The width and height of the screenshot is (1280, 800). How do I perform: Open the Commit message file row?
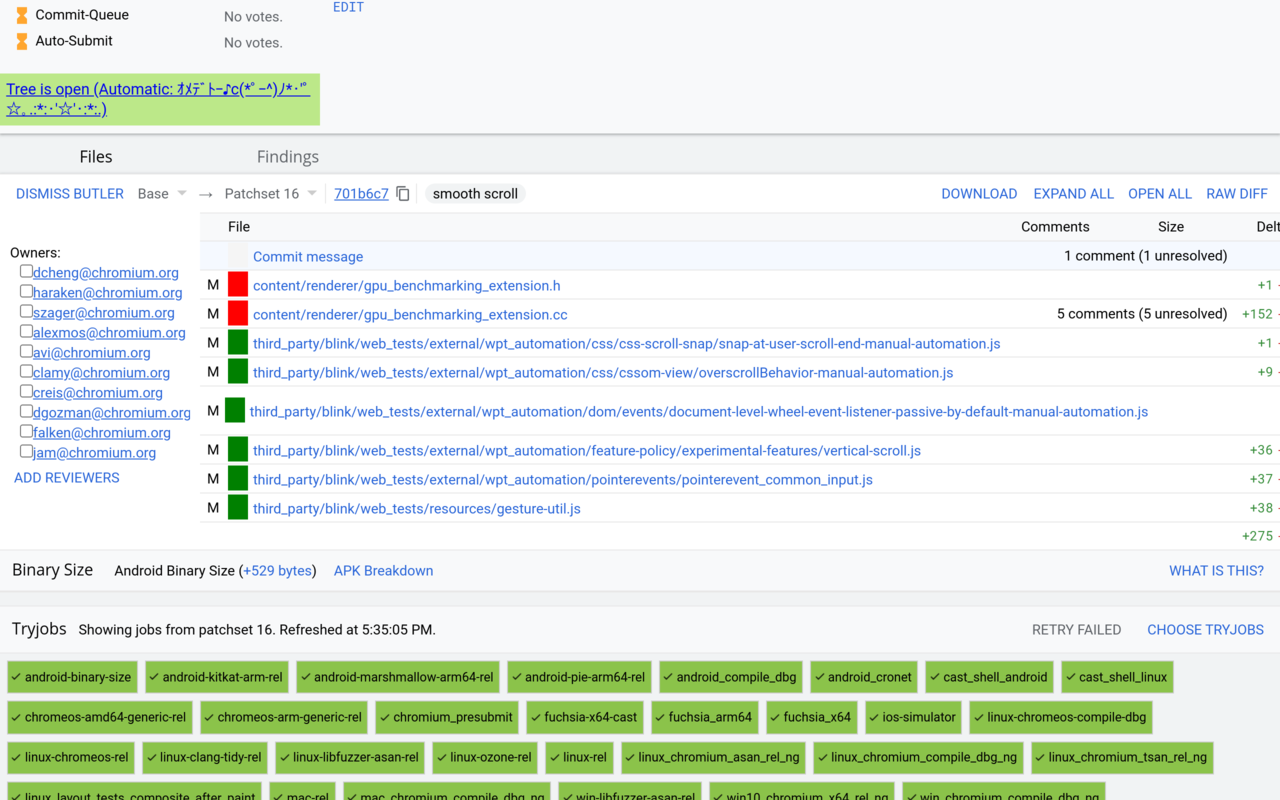(x=308, y=257)
